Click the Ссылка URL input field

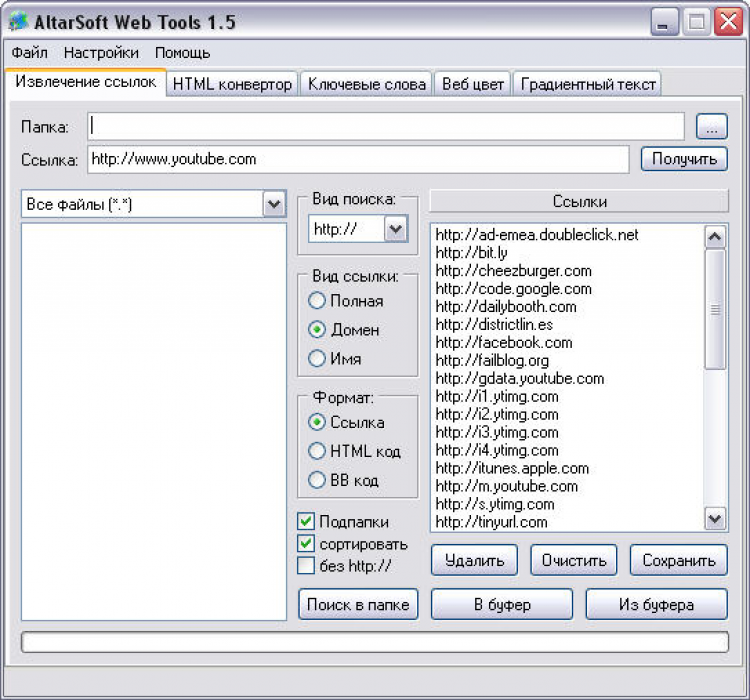click(x=358, y=159)
